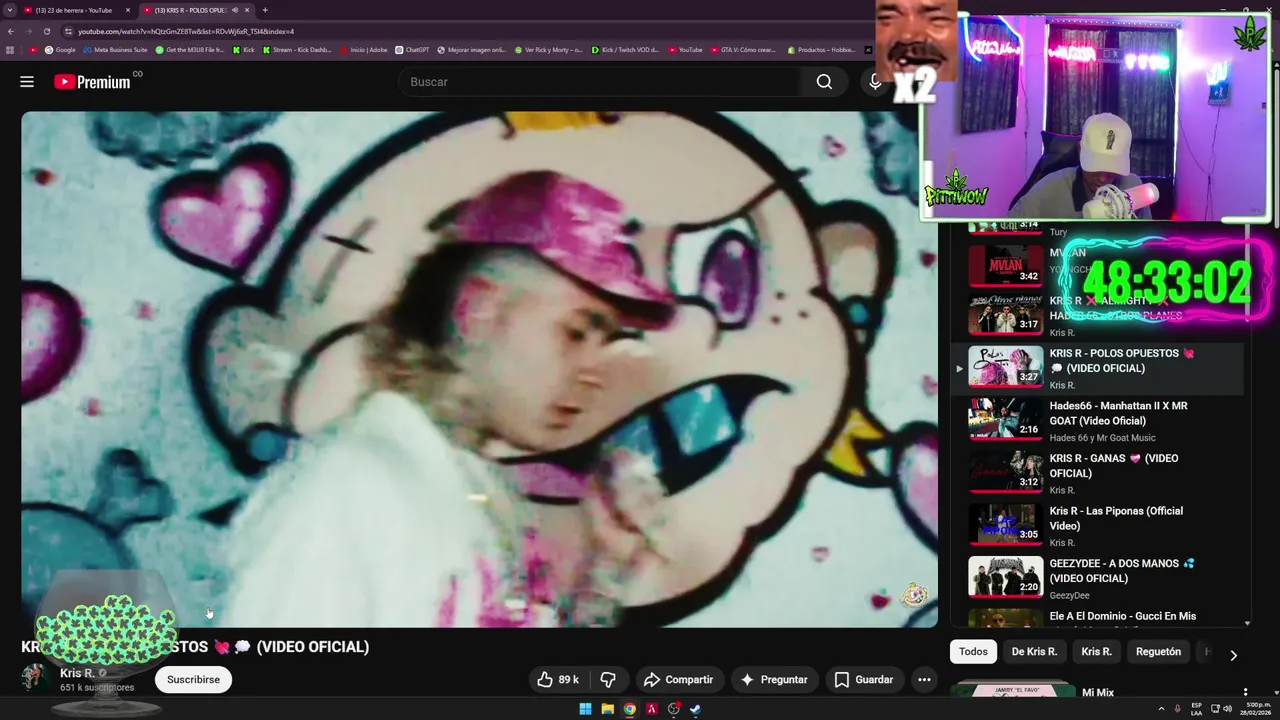Open the Google bookmark
Viewport: 1280px width, 720px height.
(x=60, y=50)
